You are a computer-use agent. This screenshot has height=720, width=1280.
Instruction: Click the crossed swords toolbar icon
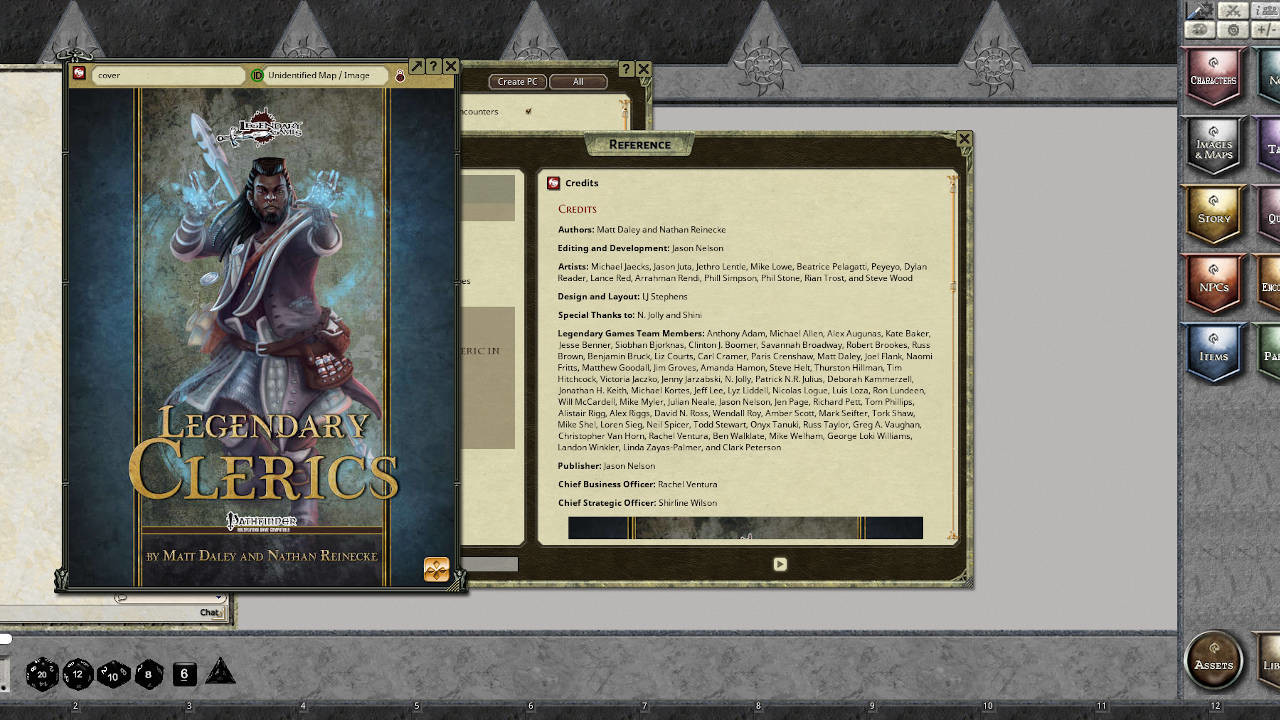tap(1233, 11)
